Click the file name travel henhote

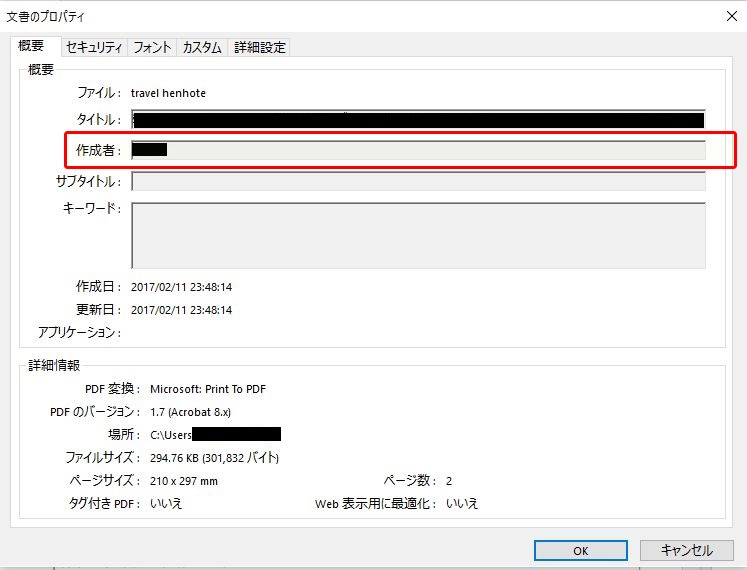tap(168, 93)
